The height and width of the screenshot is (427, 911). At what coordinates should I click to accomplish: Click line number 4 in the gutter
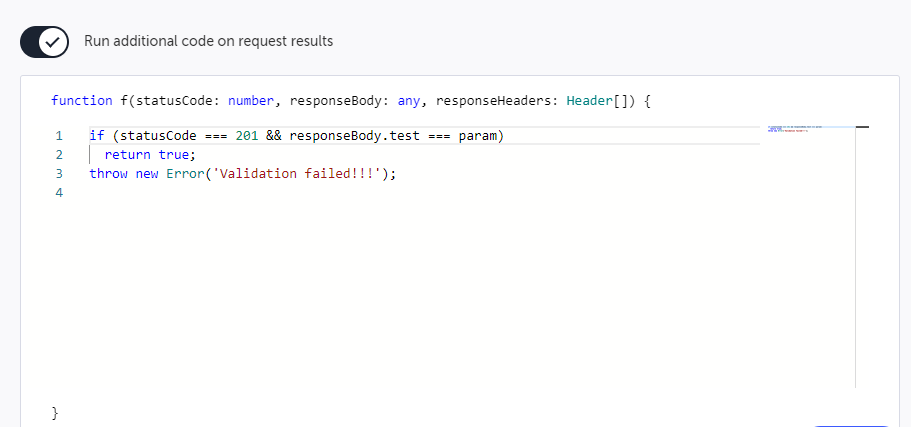pyautogui.click(x=59, y=192)
